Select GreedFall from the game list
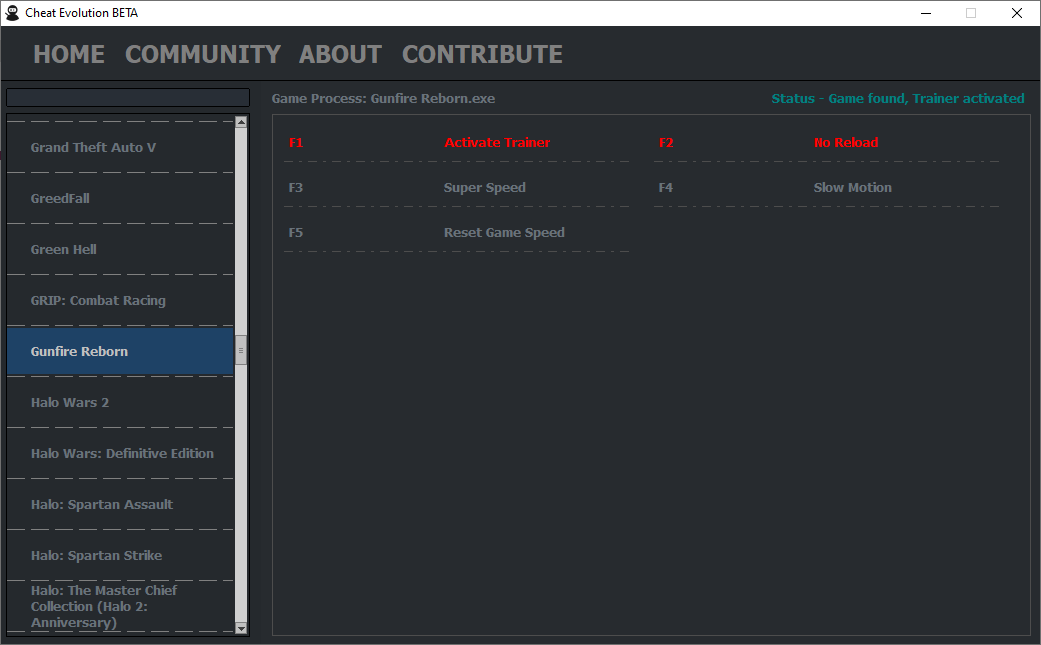The height and width of the screenshot is (645, 1041). click(120, 198)
